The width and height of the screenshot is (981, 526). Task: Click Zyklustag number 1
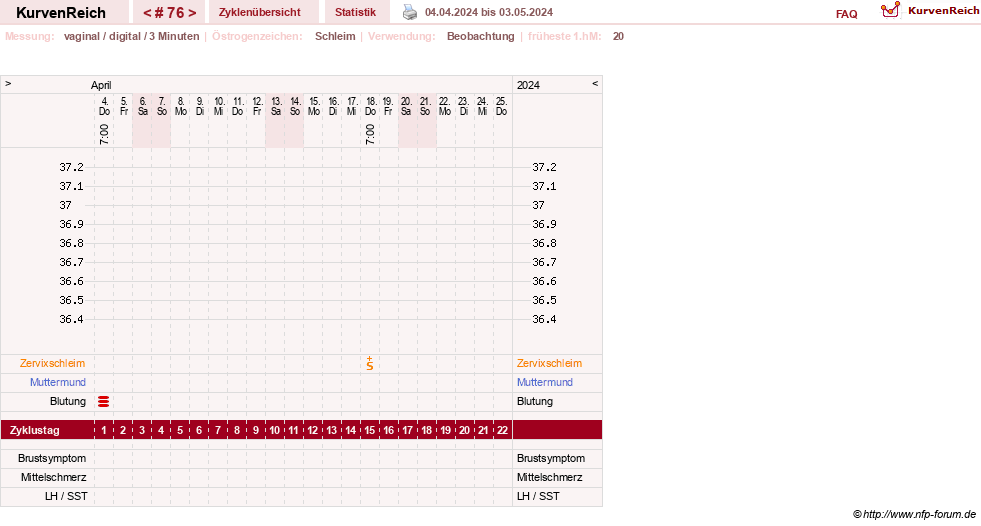pyautogui.click(x=104, y=430)
